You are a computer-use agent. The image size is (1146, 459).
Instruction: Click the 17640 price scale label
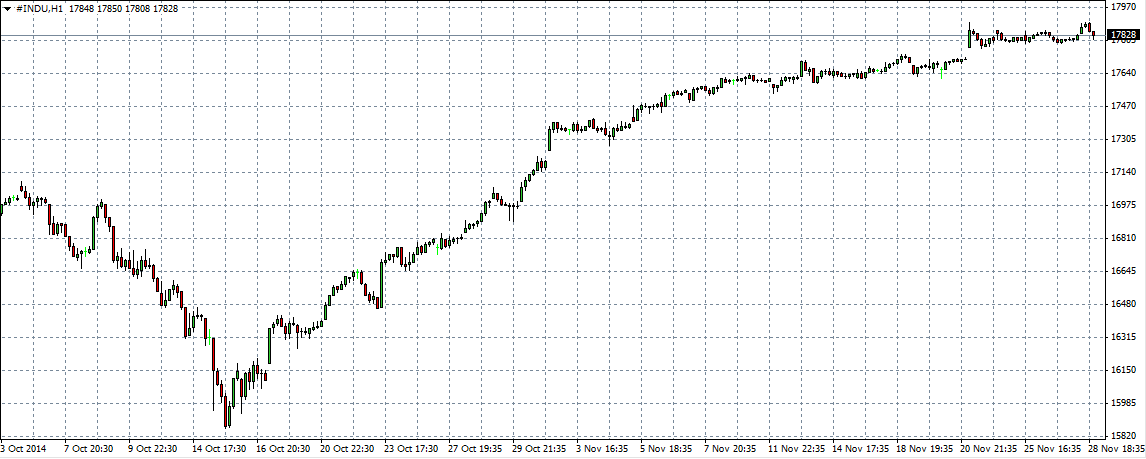pyautogui.click(x=1123, y=73)
